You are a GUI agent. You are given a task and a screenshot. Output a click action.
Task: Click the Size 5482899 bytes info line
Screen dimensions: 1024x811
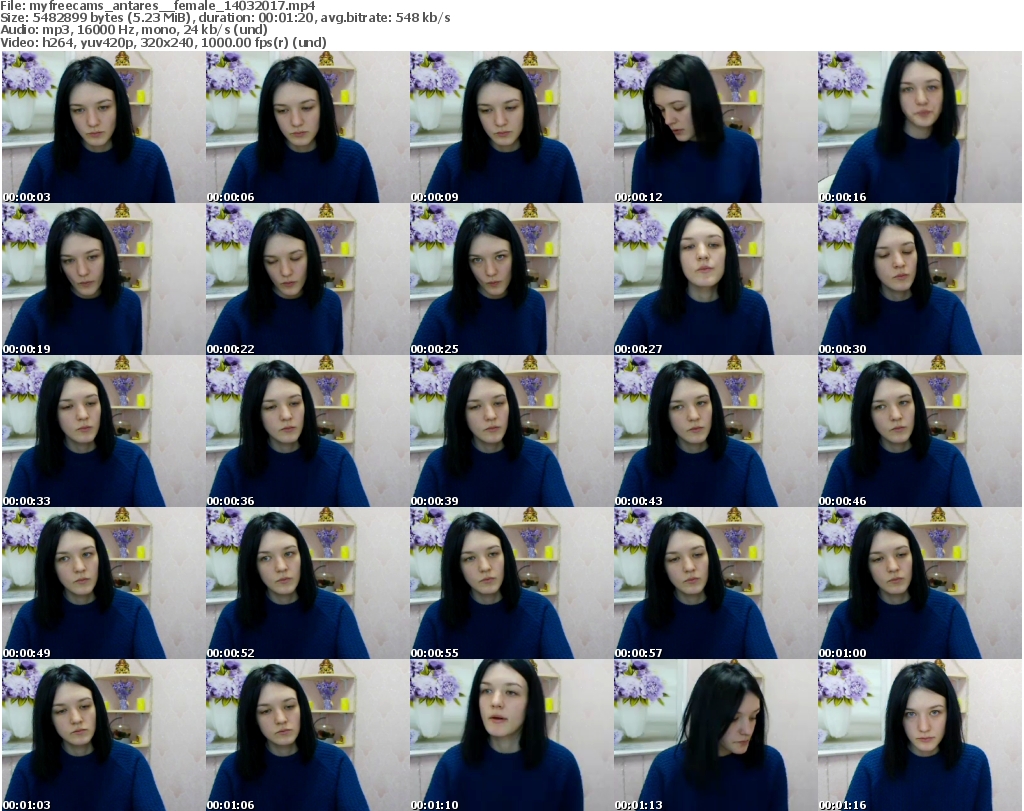tap(225, 18)
